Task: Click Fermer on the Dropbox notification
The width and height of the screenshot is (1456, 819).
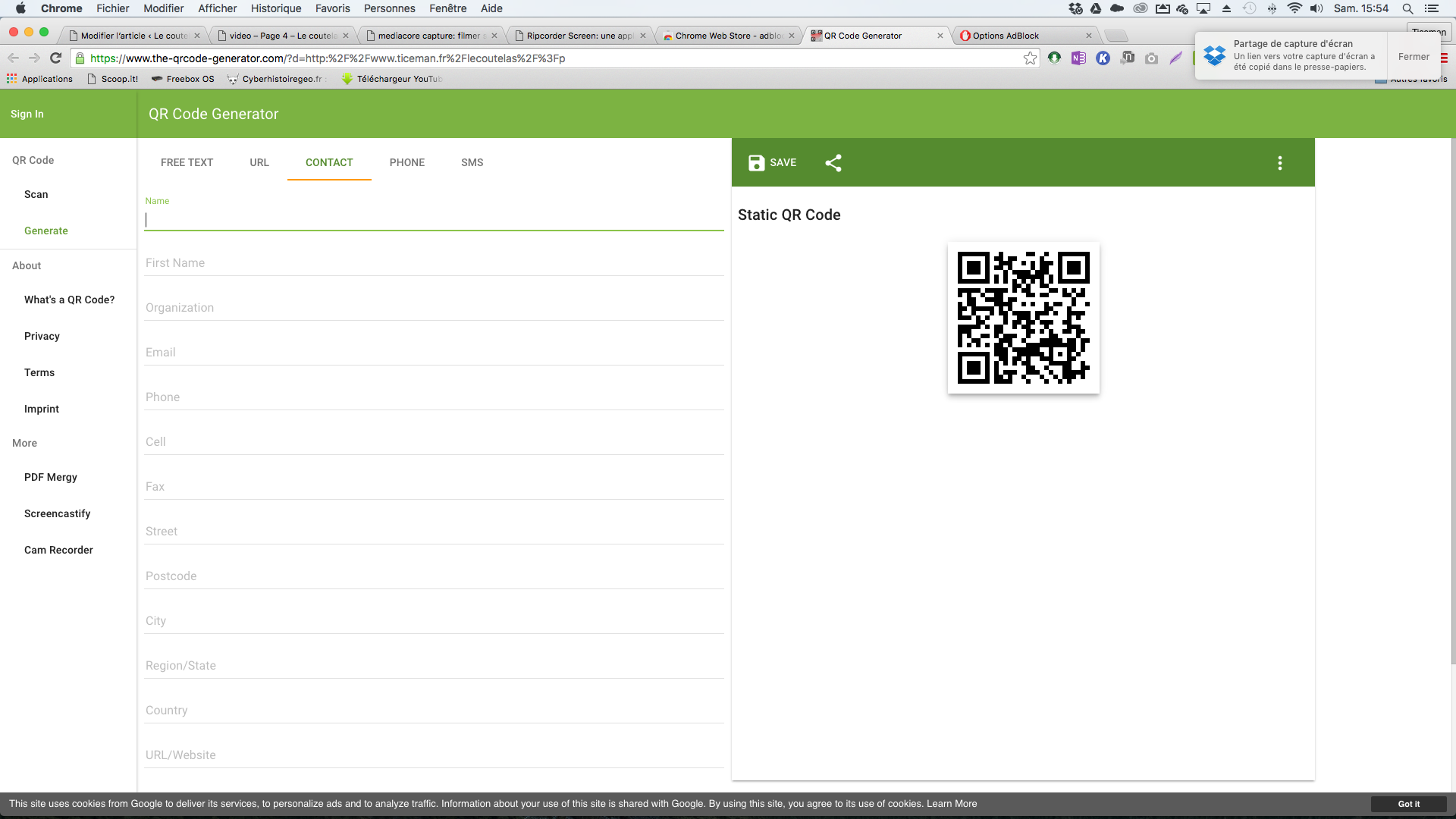Action: tap(1414, 57)
